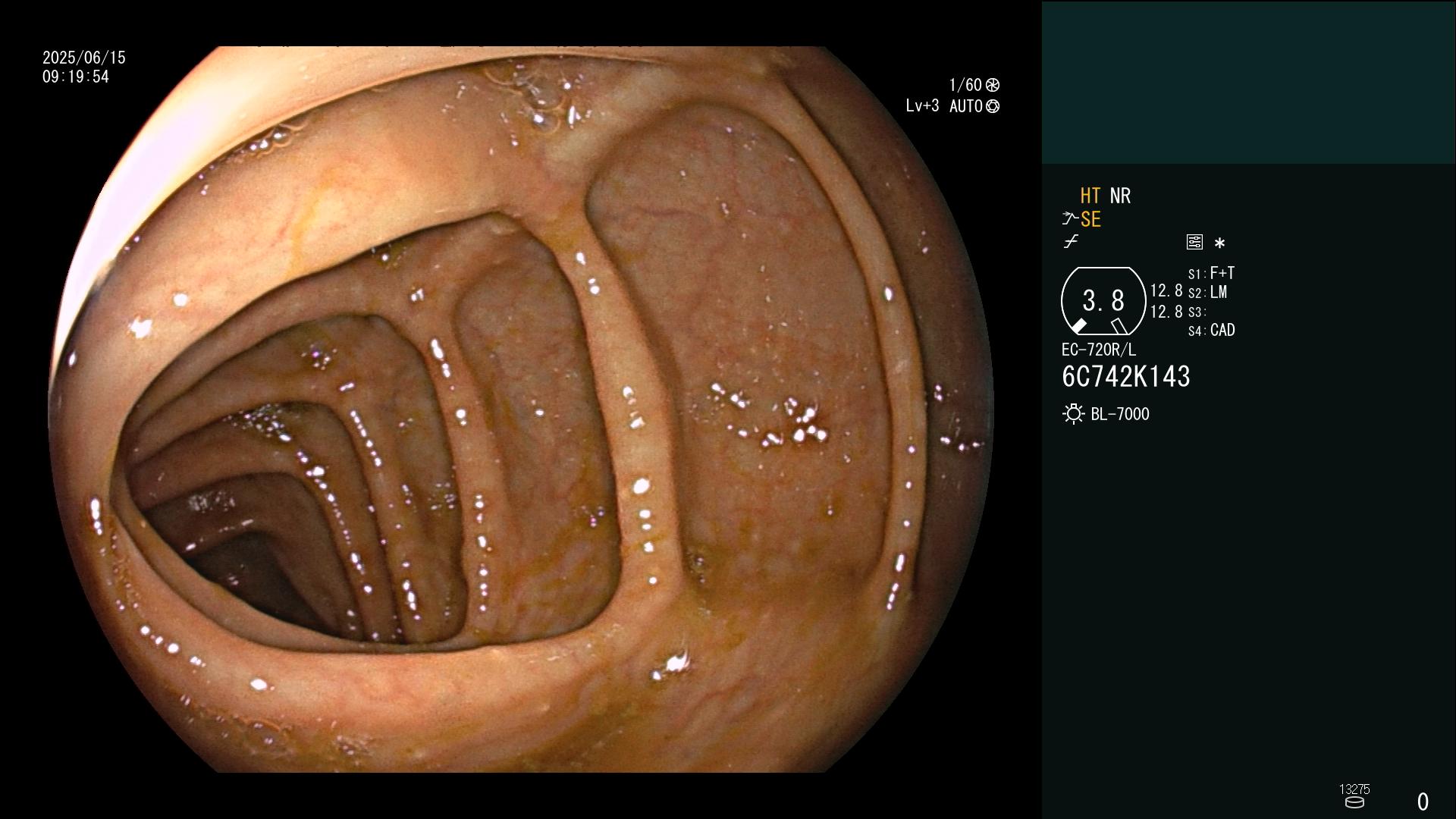Click the time 09:19:54
The height and width of the screenshot is (819, 1456).
76,77
